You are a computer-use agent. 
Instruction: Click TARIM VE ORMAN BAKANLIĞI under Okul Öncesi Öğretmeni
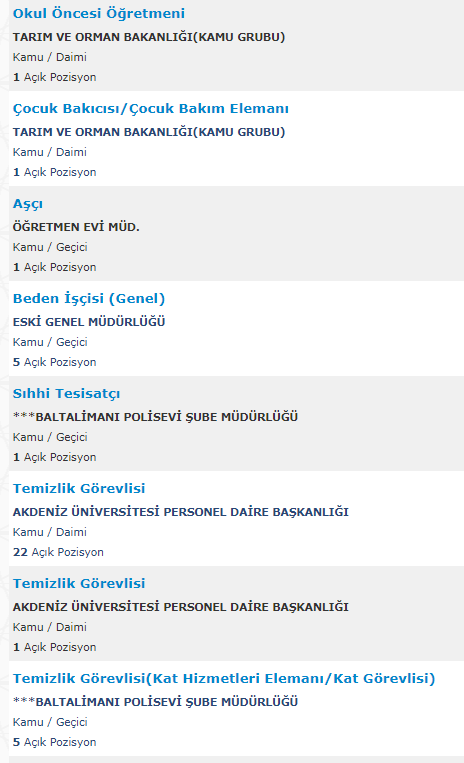tap(149, 37)
